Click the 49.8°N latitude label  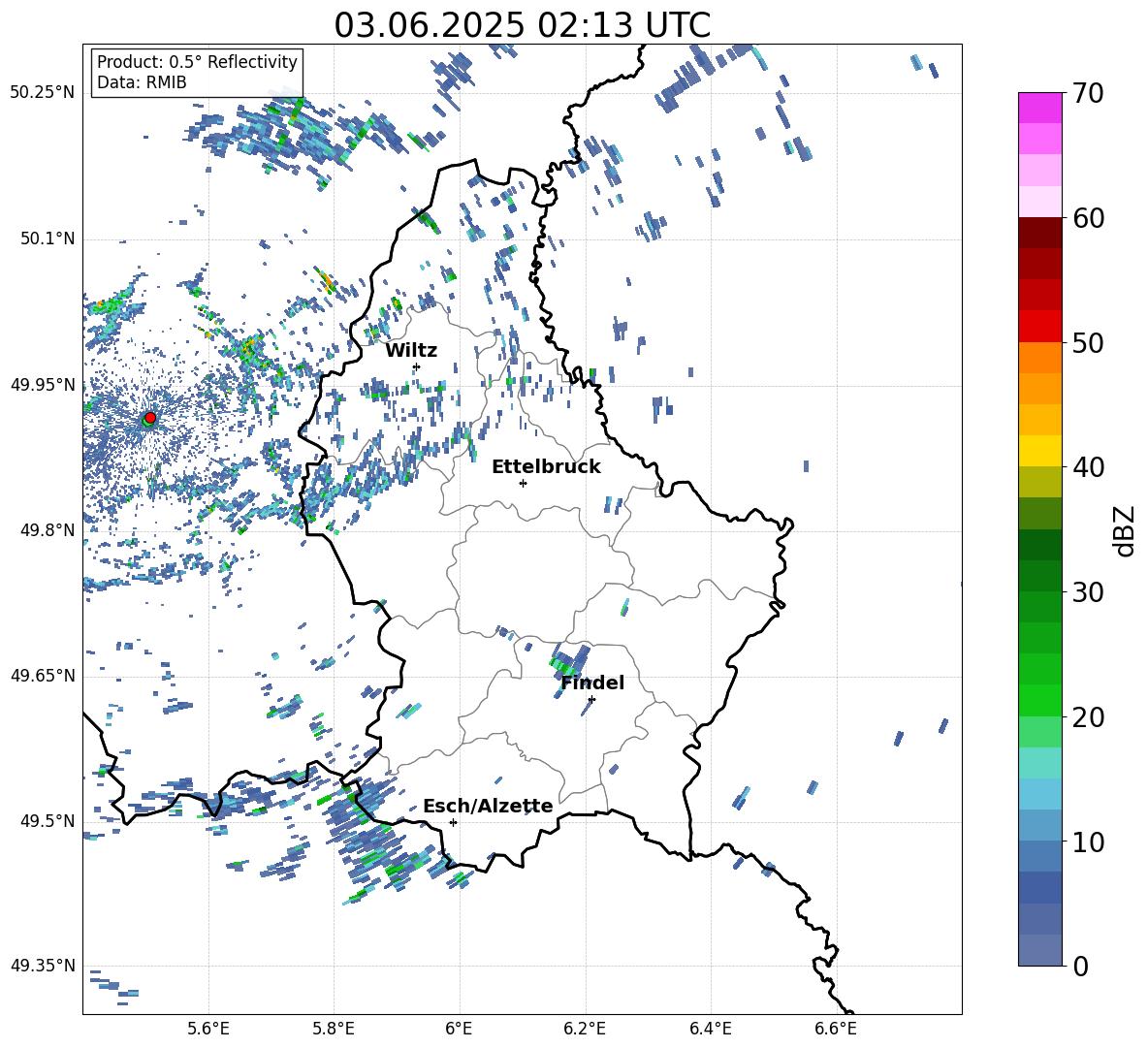coord(48,530)
